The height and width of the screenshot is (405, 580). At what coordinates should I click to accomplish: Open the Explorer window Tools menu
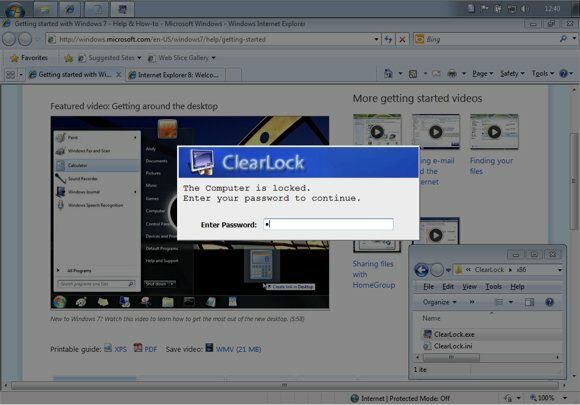click(493, 287)
